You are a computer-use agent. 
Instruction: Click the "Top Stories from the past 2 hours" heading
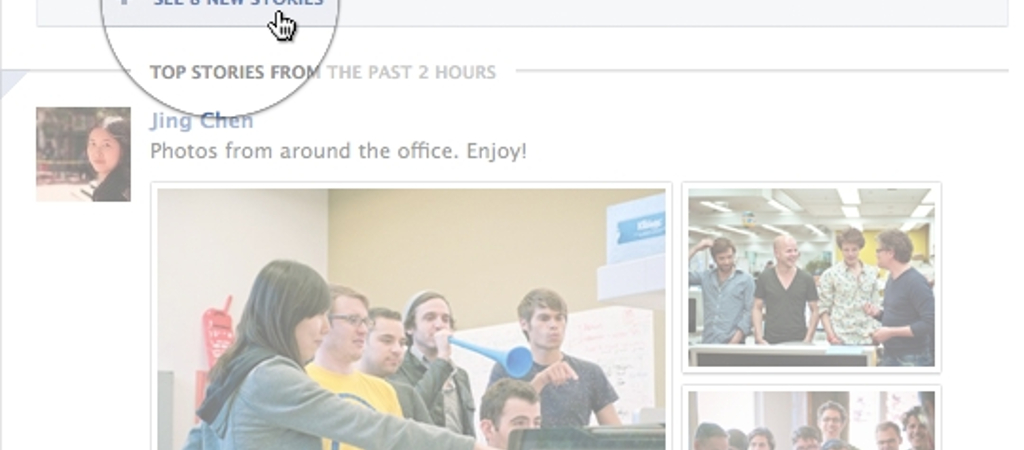pyautogui.click(x=323, y=72)
